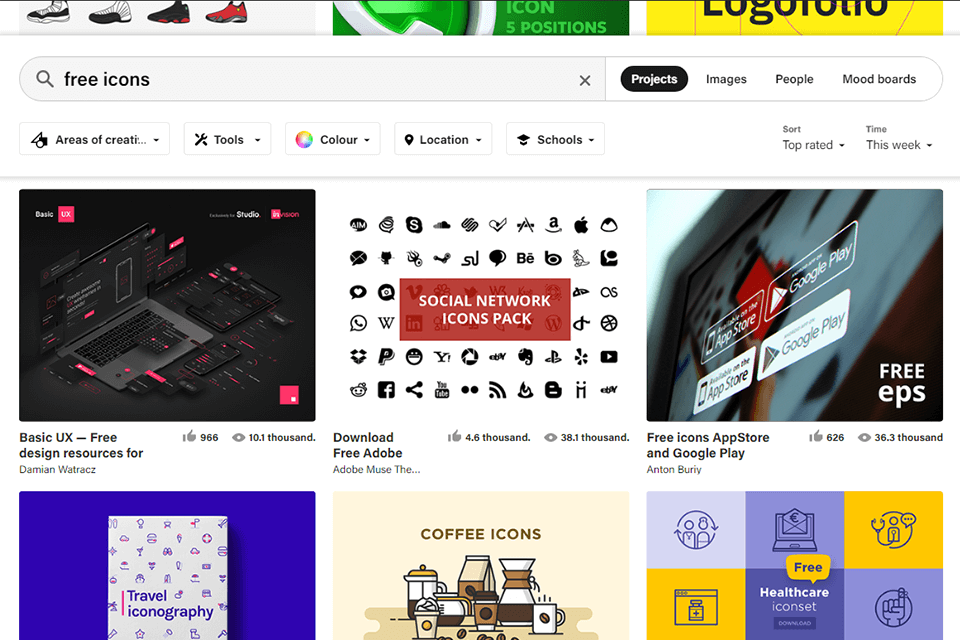Click the thumbs-up icon with 626 likes
Screen dimensions: 960x640
click(x=816, y=436)
